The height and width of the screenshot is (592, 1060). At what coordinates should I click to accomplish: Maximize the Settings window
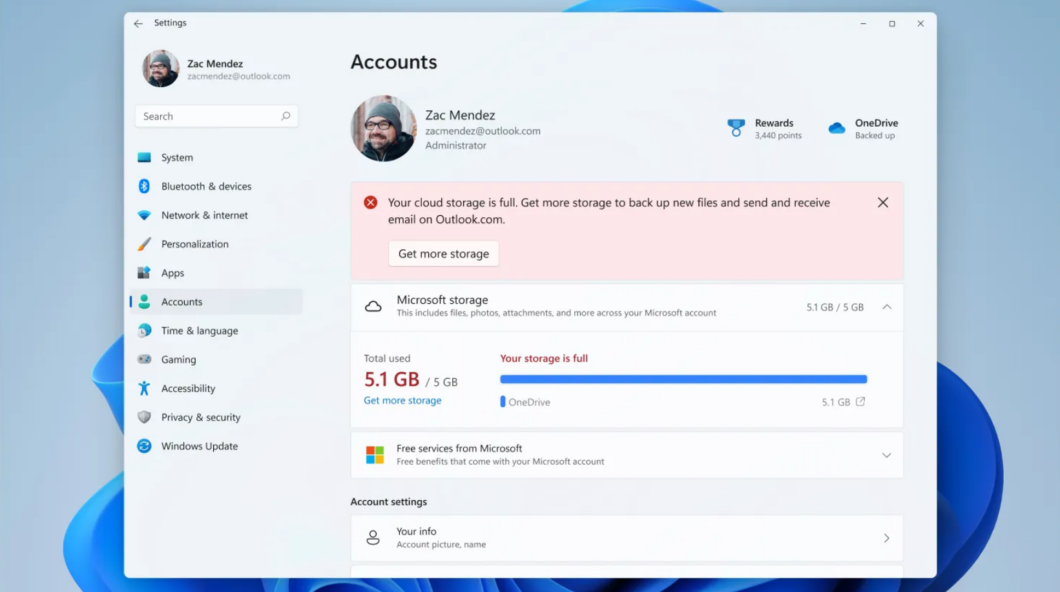(x=892, y=24)
